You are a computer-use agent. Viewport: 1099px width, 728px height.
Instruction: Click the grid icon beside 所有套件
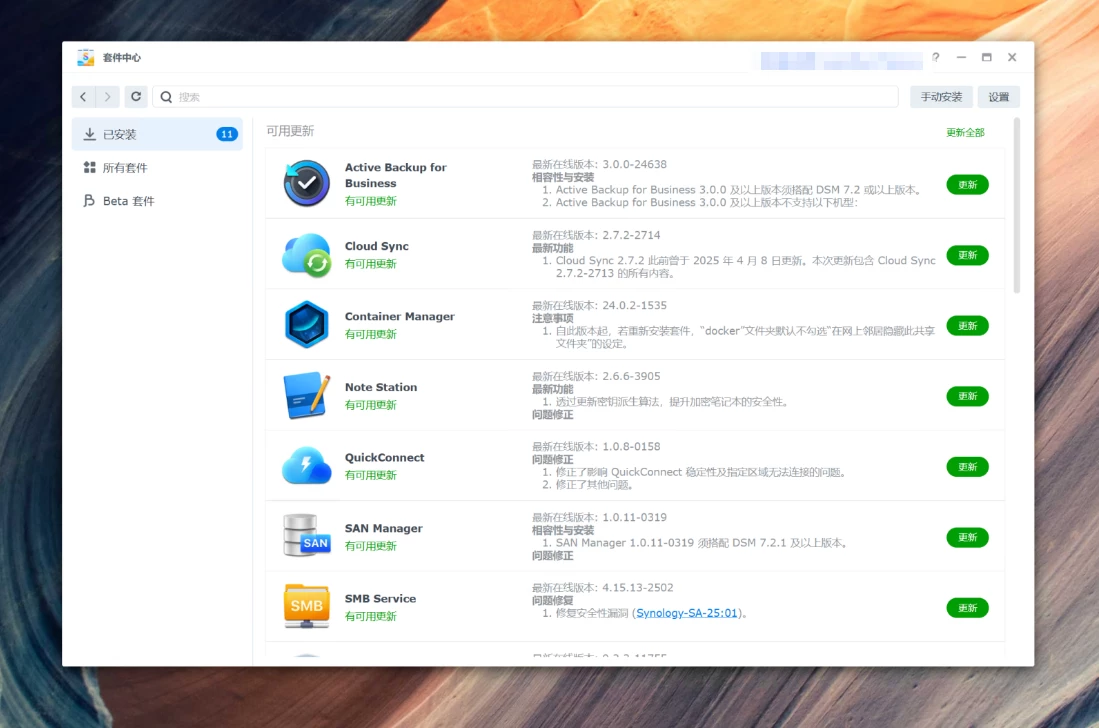pos(89,167)
